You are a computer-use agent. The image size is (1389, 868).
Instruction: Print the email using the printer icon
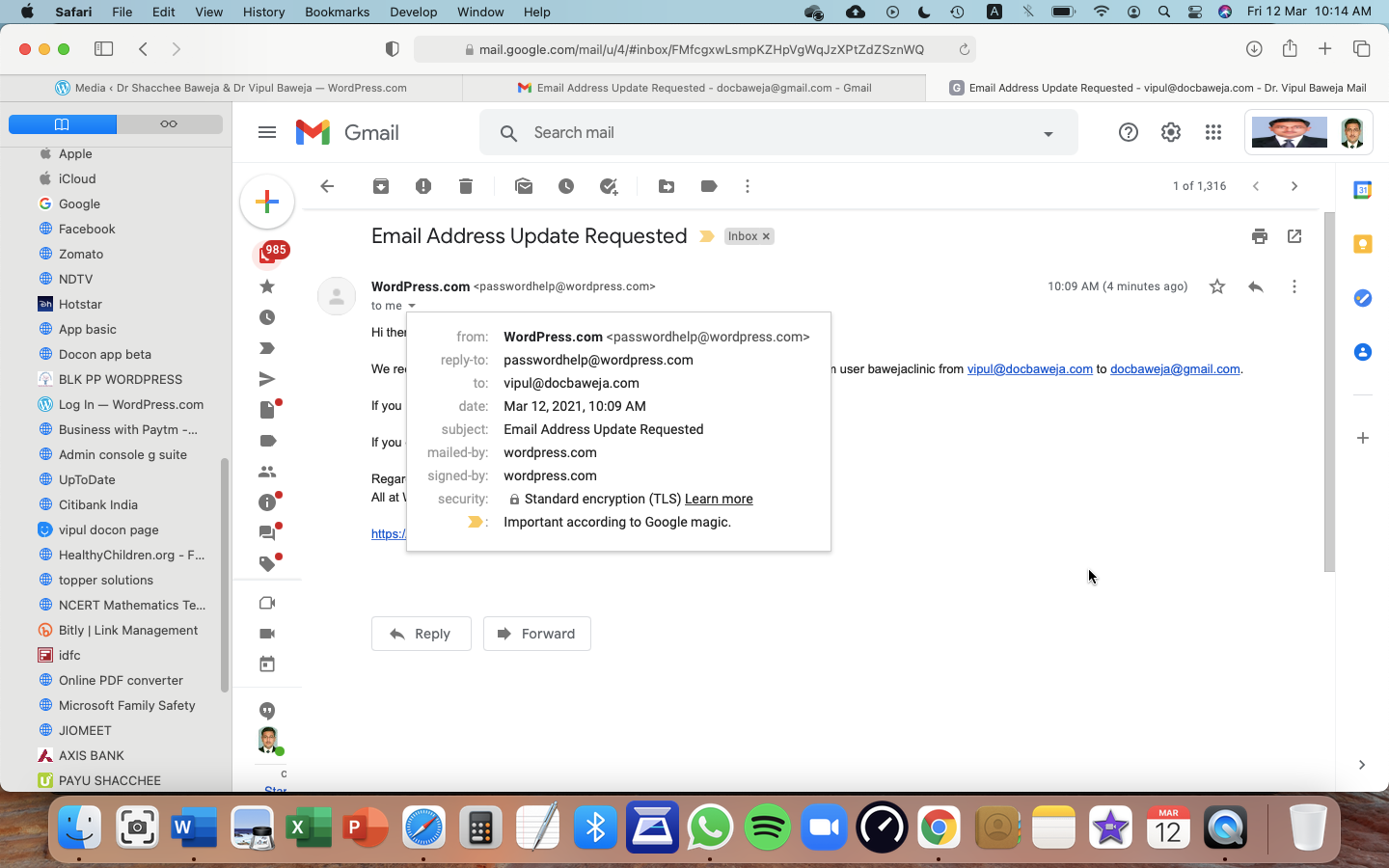[x=1259, y=236]
